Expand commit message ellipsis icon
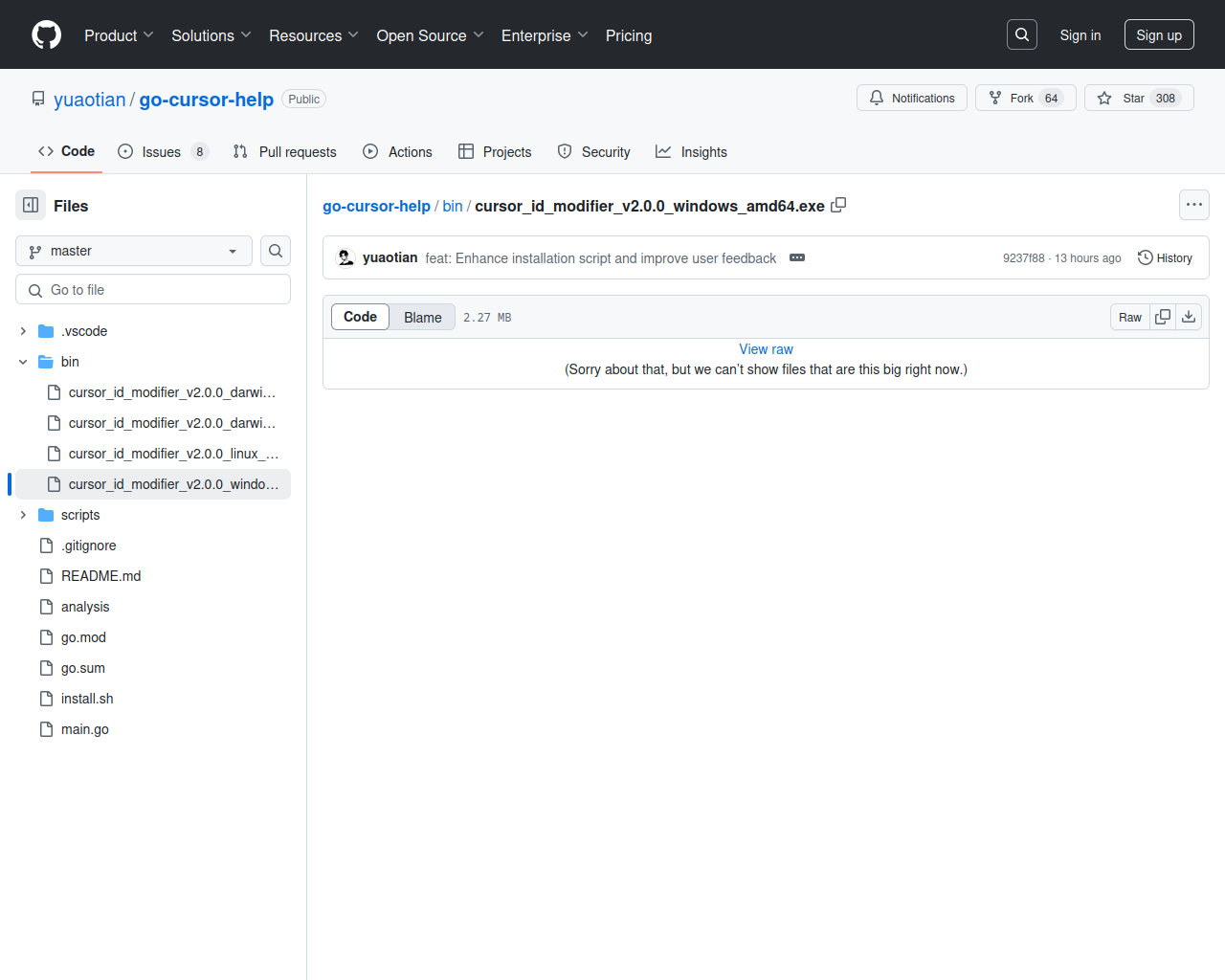This screenshot has height=980, width=1225. coord(797,257)
